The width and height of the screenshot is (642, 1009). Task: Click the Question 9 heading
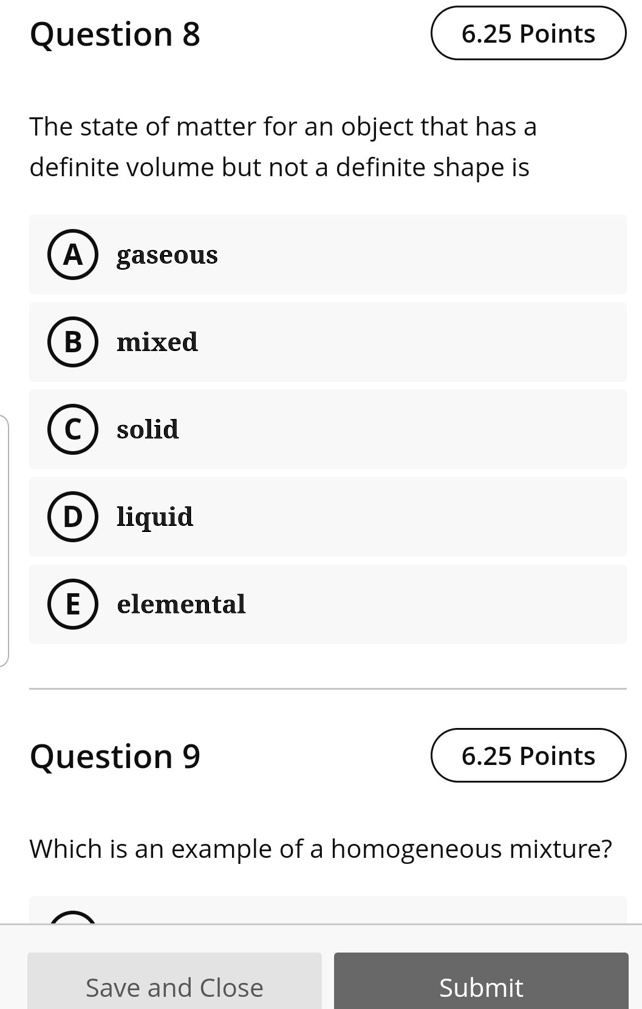tap(114, 756)
